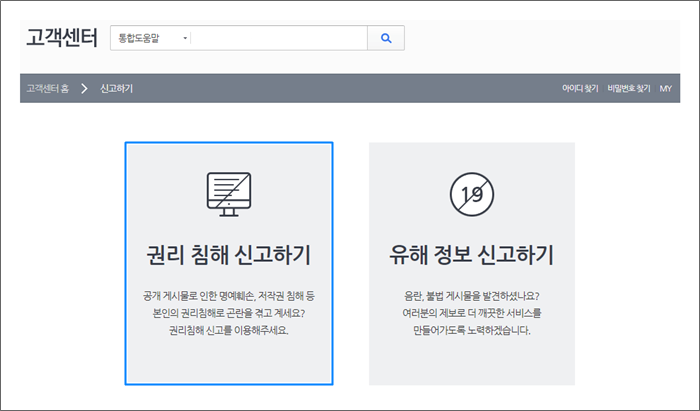The width and height of the screenshot is (700, 411).
Task: Click the text '여러분의 제보로 더 깨끗한 서비스를'
Action: [x=471, y=313]
